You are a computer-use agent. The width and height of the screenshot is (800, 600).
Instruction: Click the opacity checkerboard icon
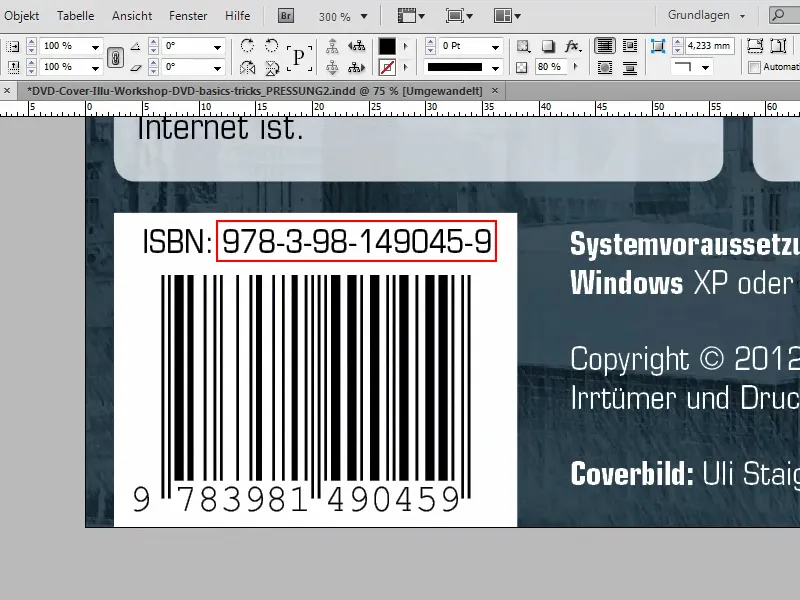pos(521,67)
